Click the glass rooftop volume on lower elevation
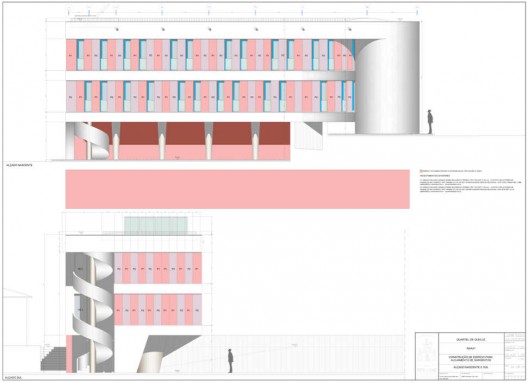528x383 pixels. 156,225
